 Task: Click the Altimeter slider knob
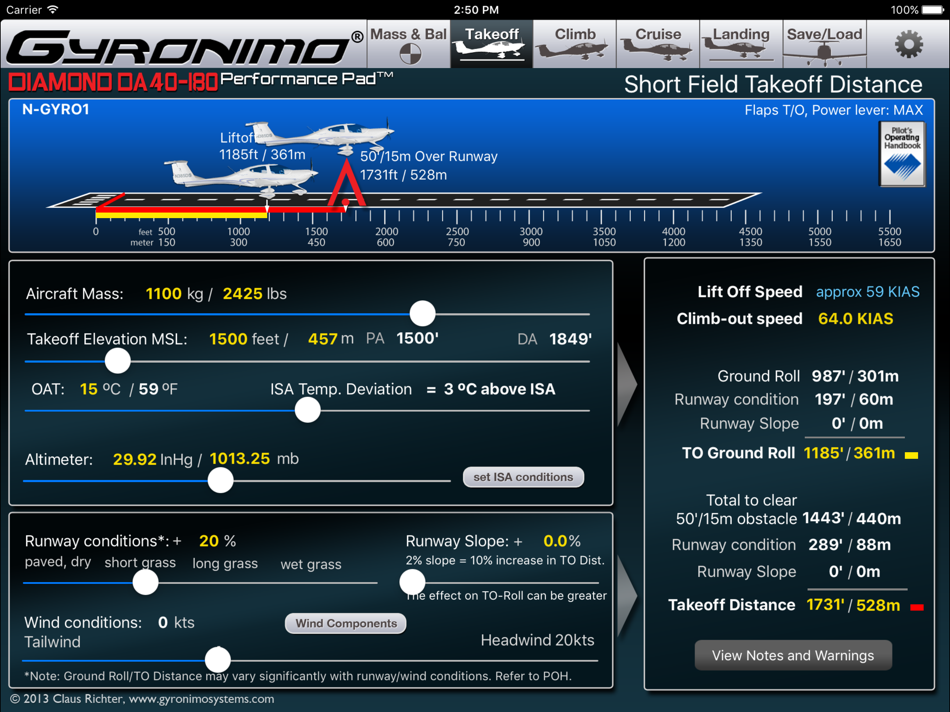pyautogui.click(x=221, y=481)
